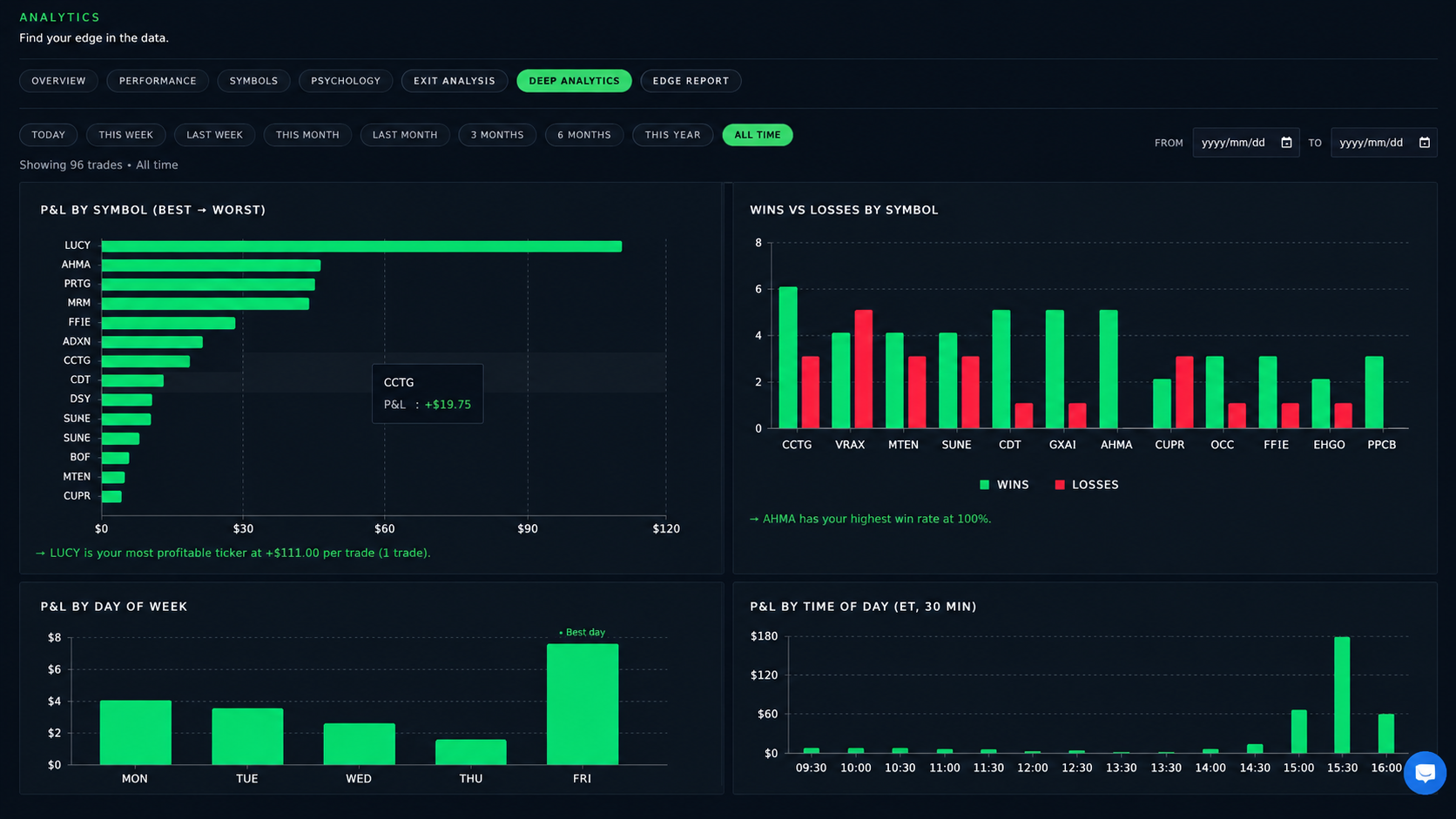This screenshot has height=819, width=1456.
Task: Click the PPCB wins bar
Action: (x=1374, y=393)
